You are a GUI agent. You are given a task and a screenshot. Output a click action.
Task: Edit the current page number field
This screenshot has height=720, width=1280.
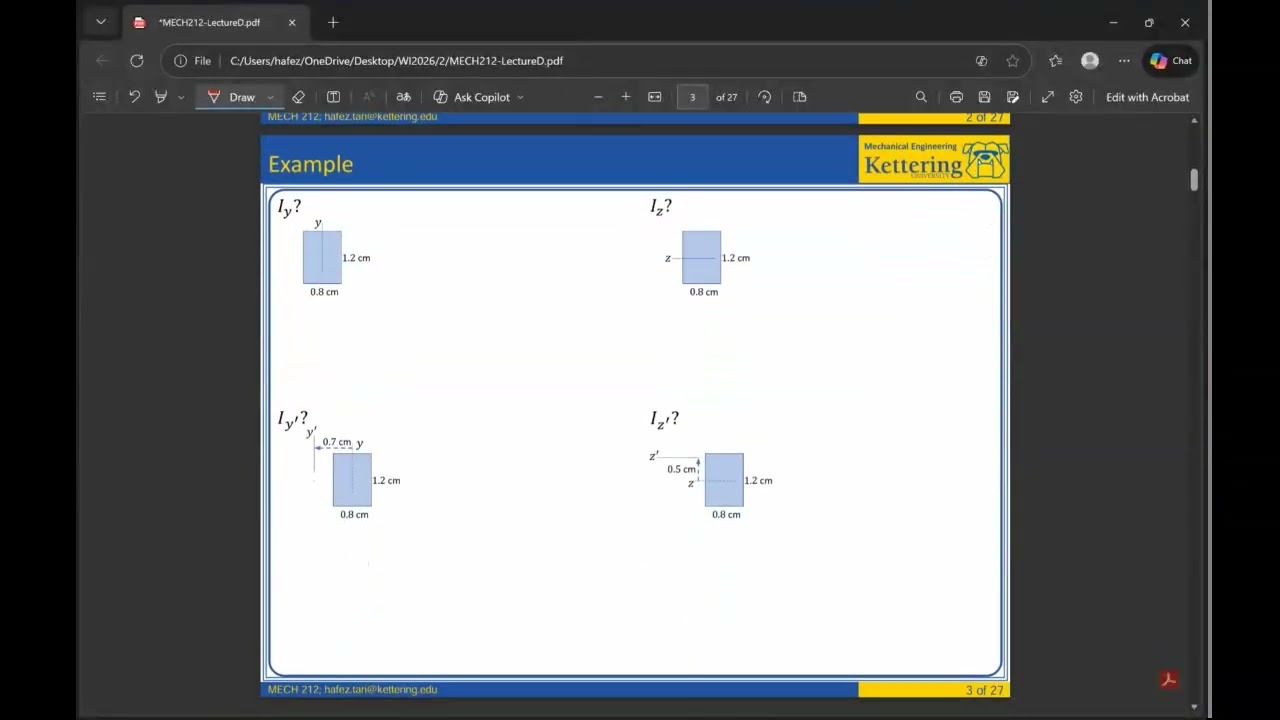[692, 97]
